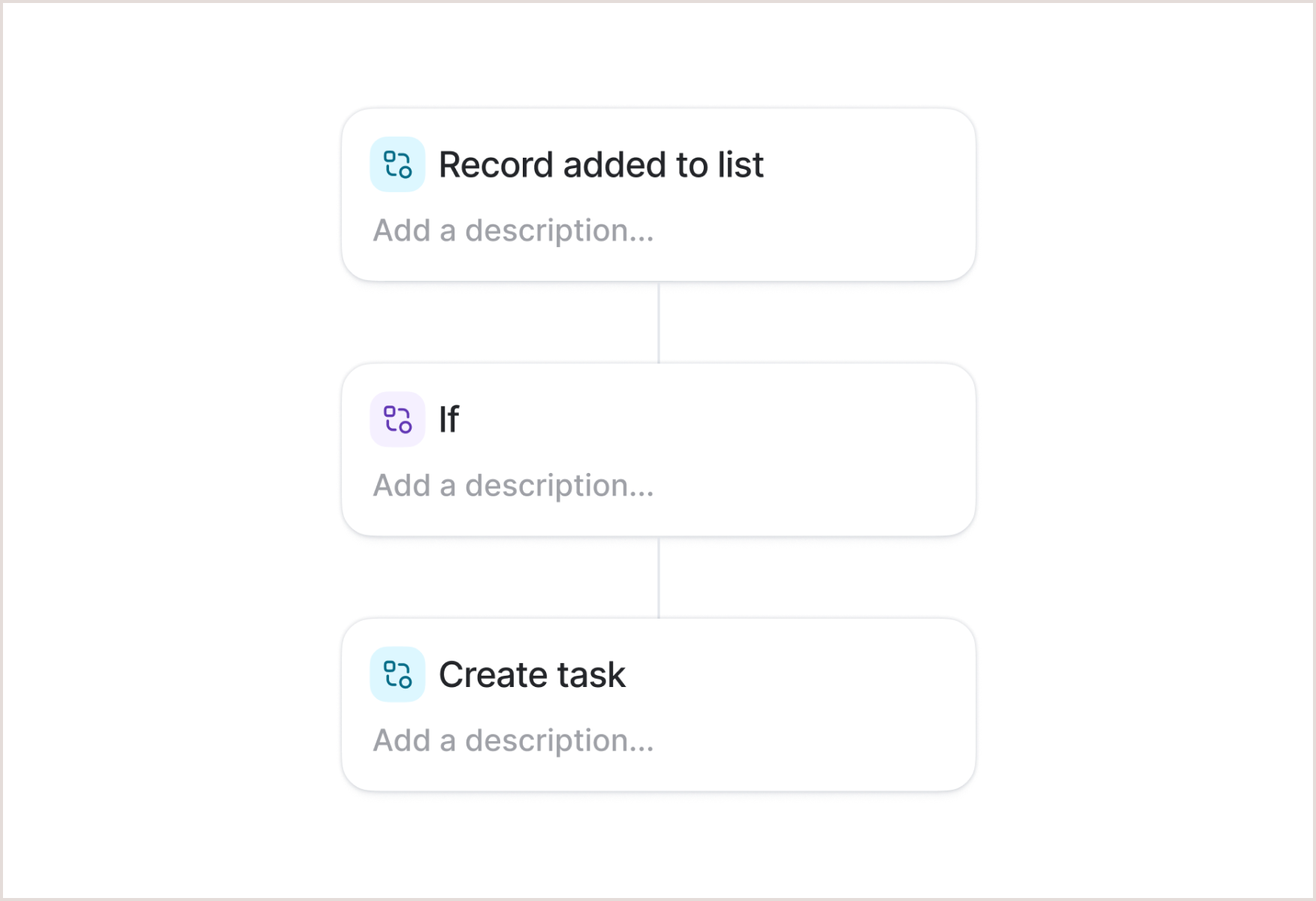This screenshot has height=901, width=1316.
Task: Click the purple icon beside 'If'
Action: (x=397, y=419)
